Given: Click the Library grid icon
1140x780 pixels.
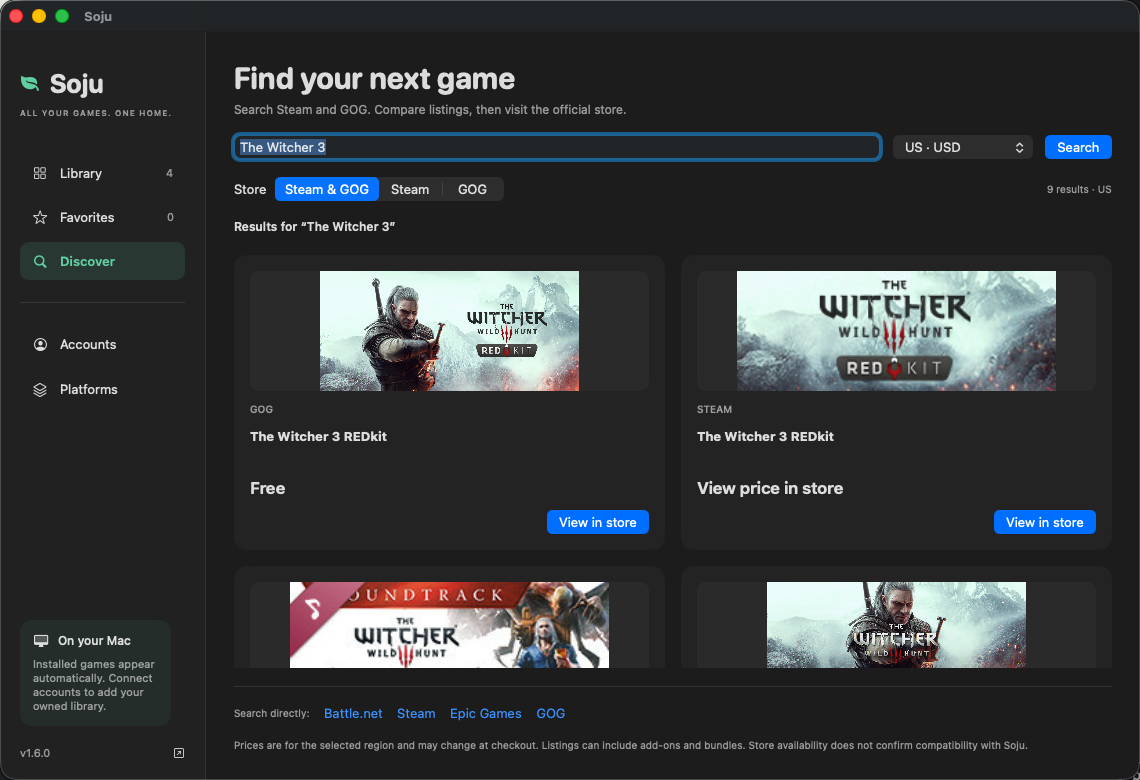Looking at the screenshot, I should [x=40, y=173].
